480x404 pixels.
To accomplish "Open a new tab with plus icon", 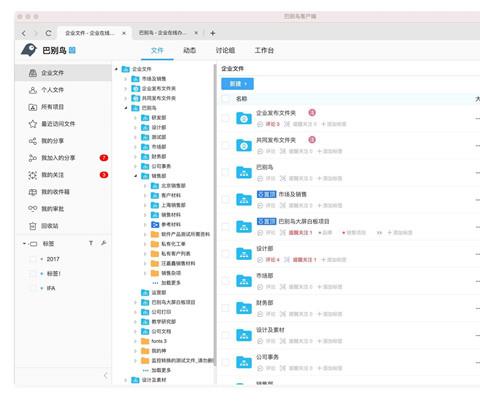I will click(213, 33).
